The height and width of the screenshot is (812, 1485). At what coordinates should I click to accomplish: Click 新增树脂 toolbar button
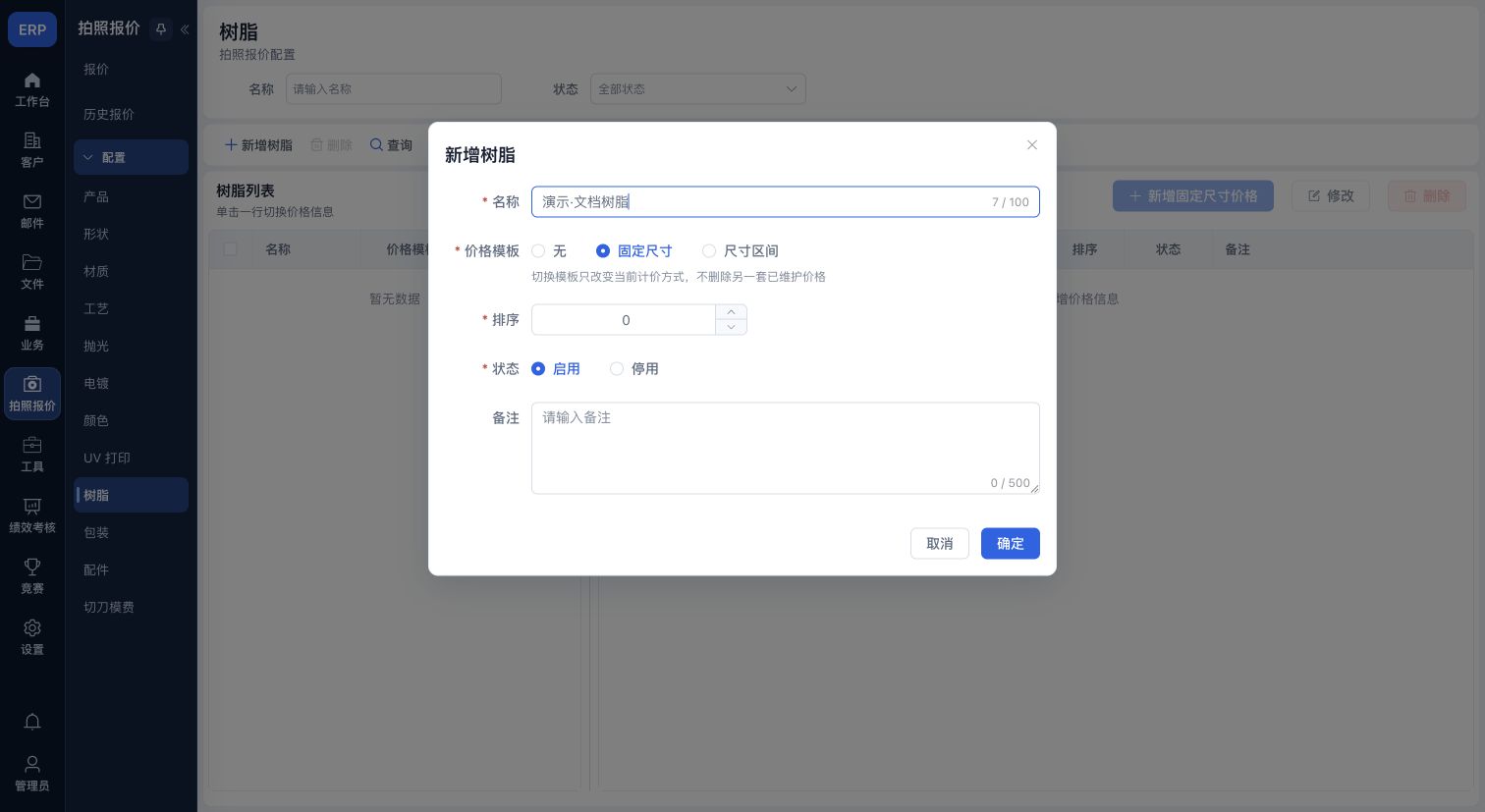259,145
